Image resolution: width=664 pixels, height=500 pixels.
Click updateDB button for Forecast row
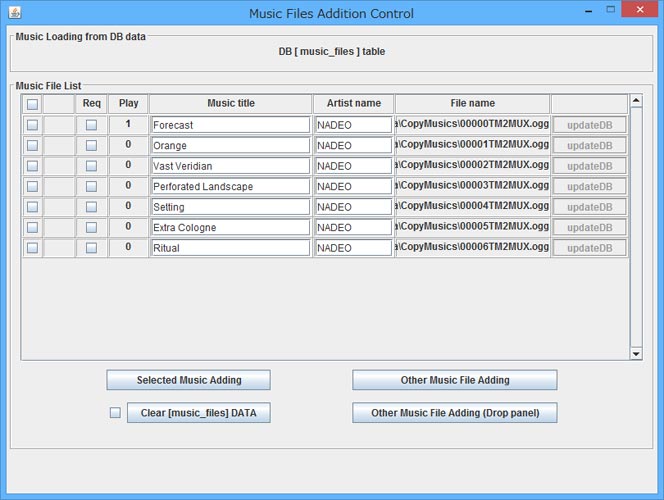tap(589, 125)
